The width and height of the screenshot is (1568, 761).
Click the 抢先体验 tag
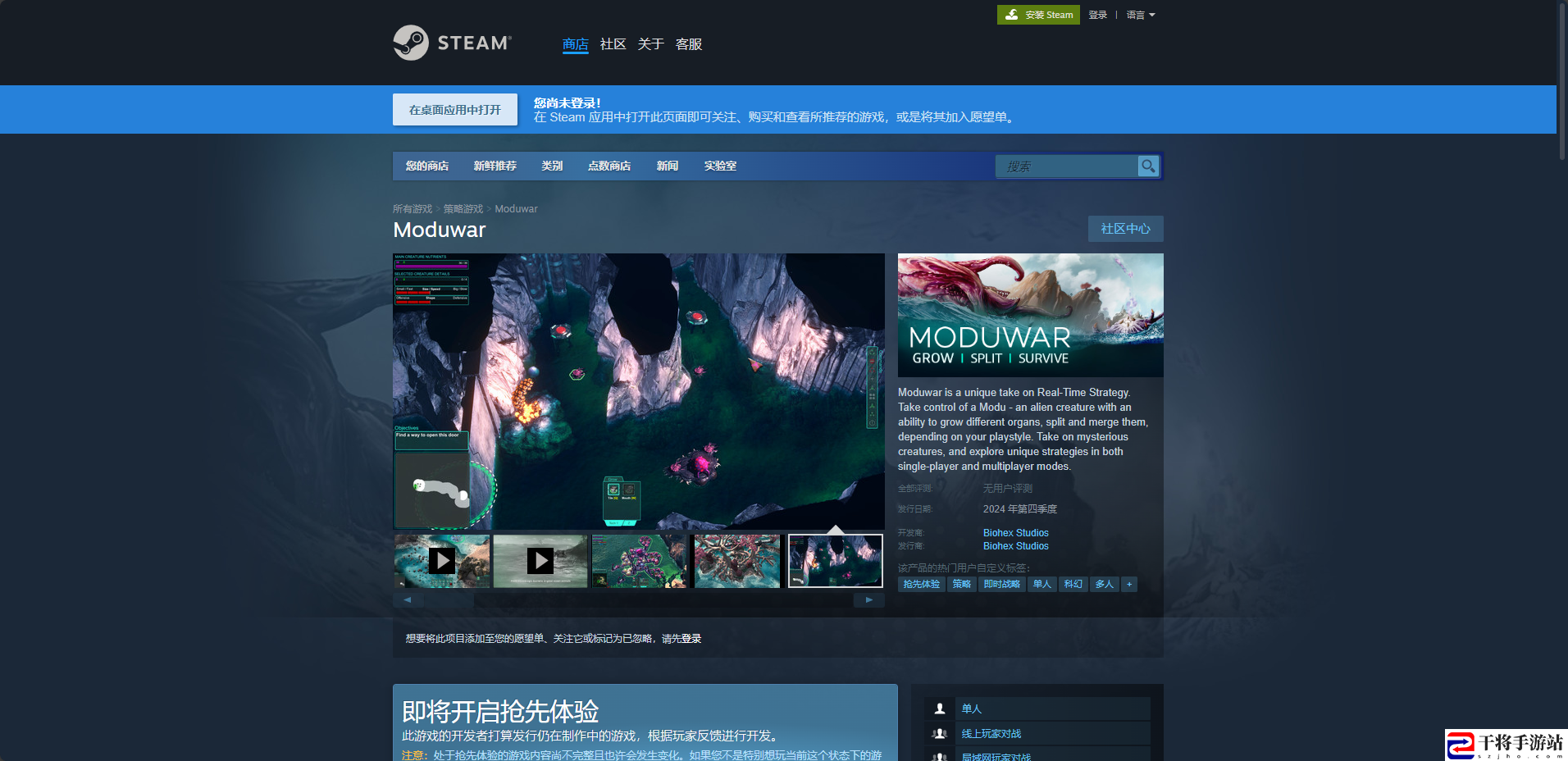pyautogui.click(x=922, y=584)
